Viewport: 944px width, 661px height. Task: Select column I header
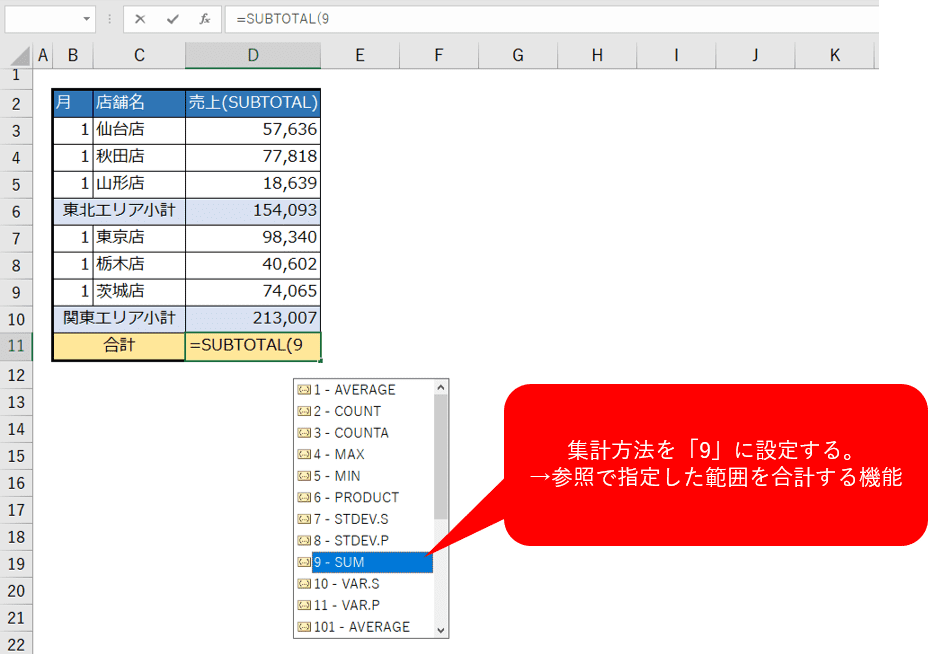click(676, 55)
